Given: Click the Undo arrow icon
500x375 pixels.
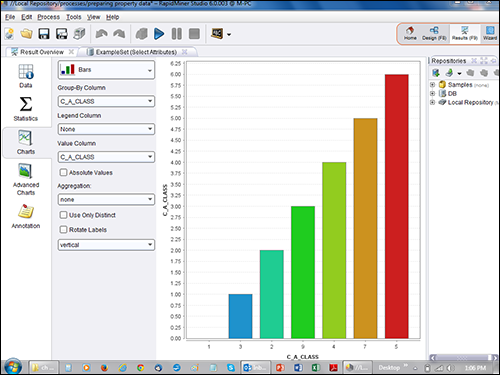Looking at the screenshot, I should tap(101, 34).
